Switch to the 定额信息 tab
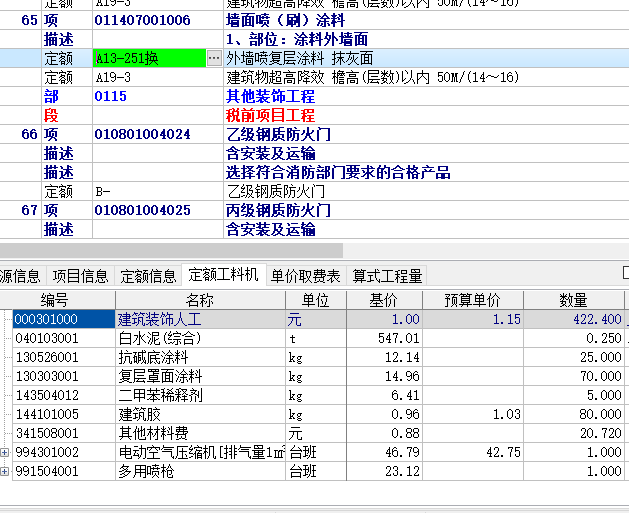The height and width of the screenshot is (513, 629). click(148, 276)
